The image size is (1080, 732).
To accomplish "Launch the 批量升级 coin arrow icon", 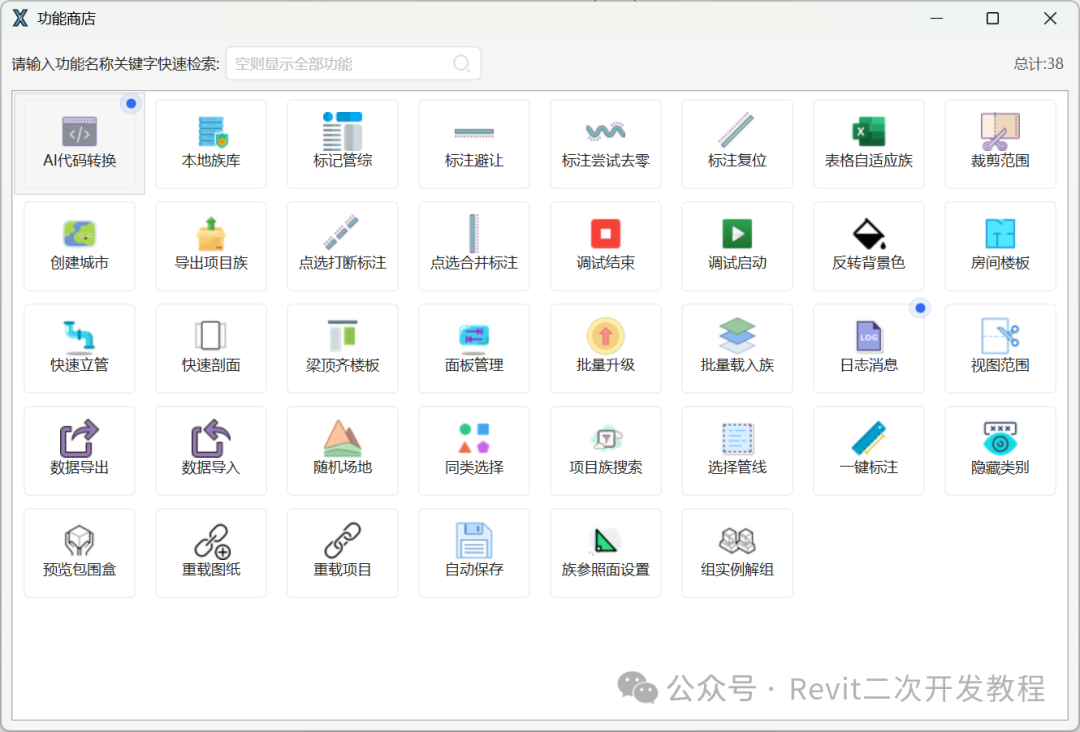I will click(x=605, y=336).
